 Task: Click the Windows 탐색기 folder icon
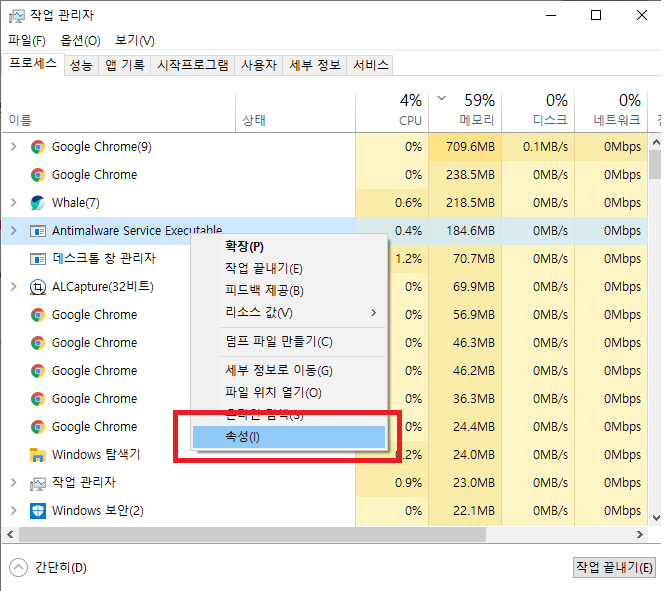click(38, 455)
